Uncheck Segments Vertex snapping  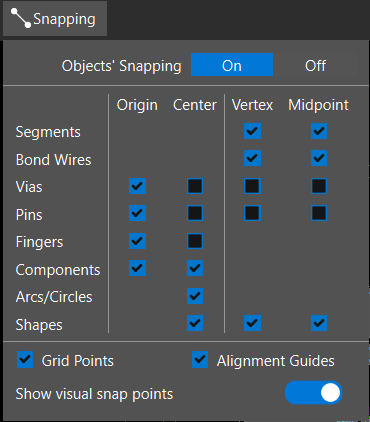click(252, 131)
